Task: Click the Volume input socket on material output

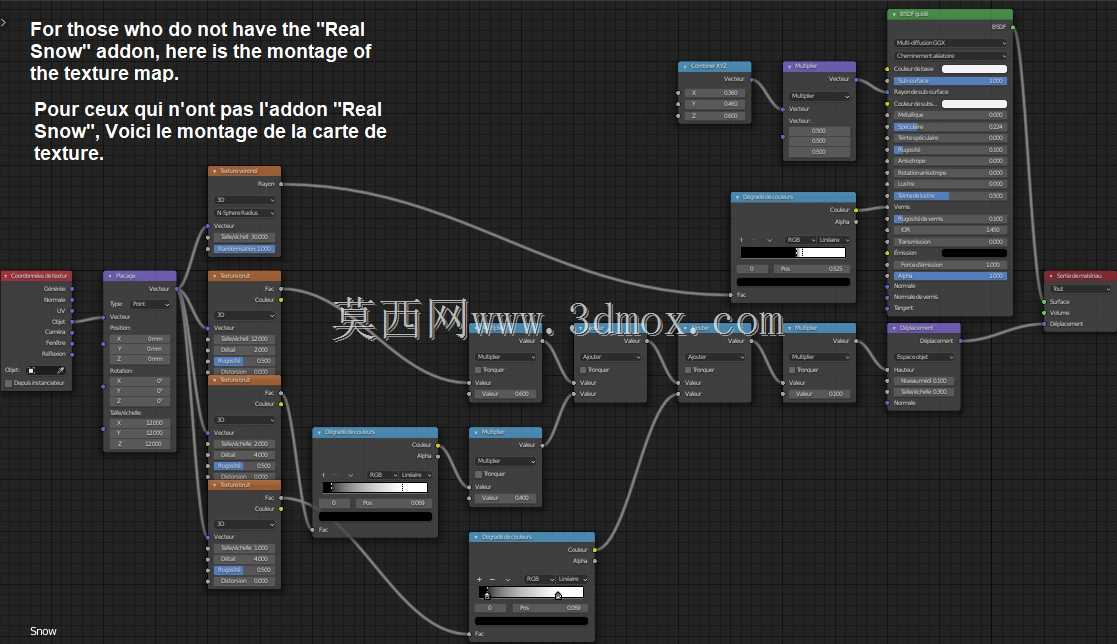Action: (1044, 313)
